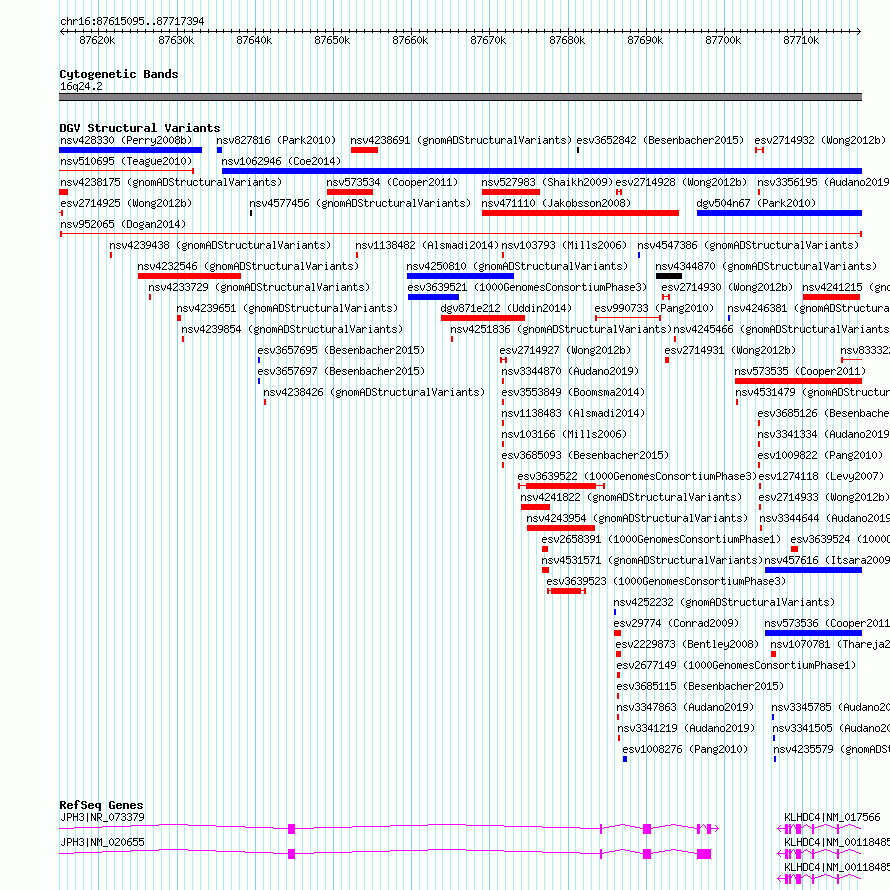This screenshot has width=890, height=890.
Task: Click esv1009822 (Pang2010) label
Action: (820, 455)
